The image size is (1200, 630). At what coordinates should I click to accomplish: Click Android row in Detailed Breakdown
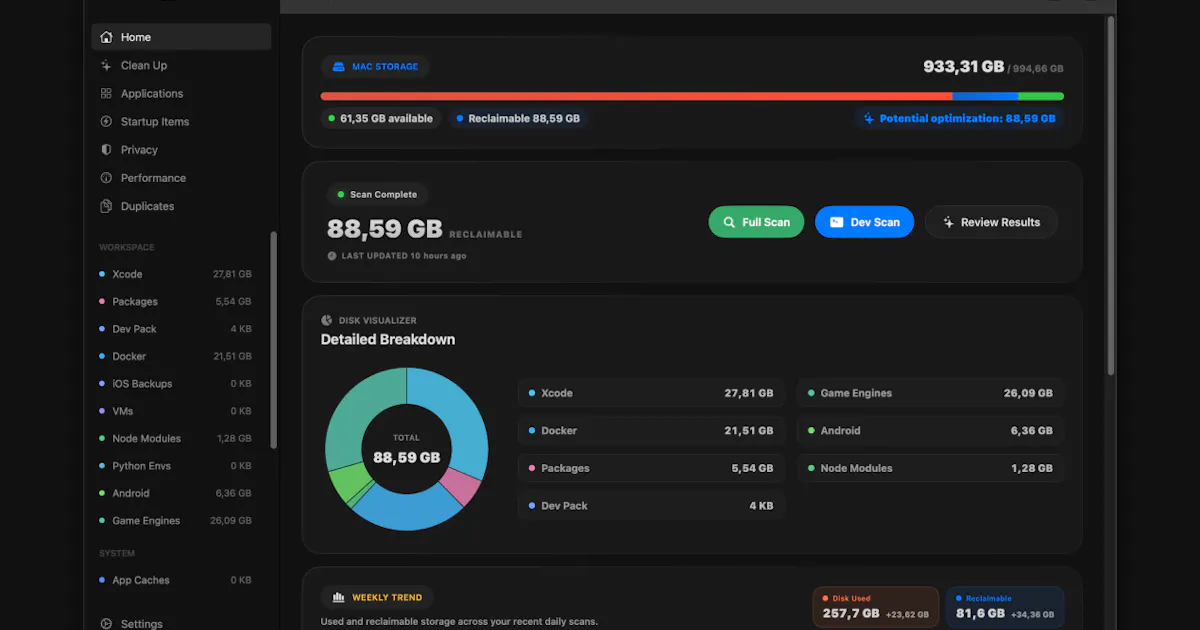tap(930, 431)
